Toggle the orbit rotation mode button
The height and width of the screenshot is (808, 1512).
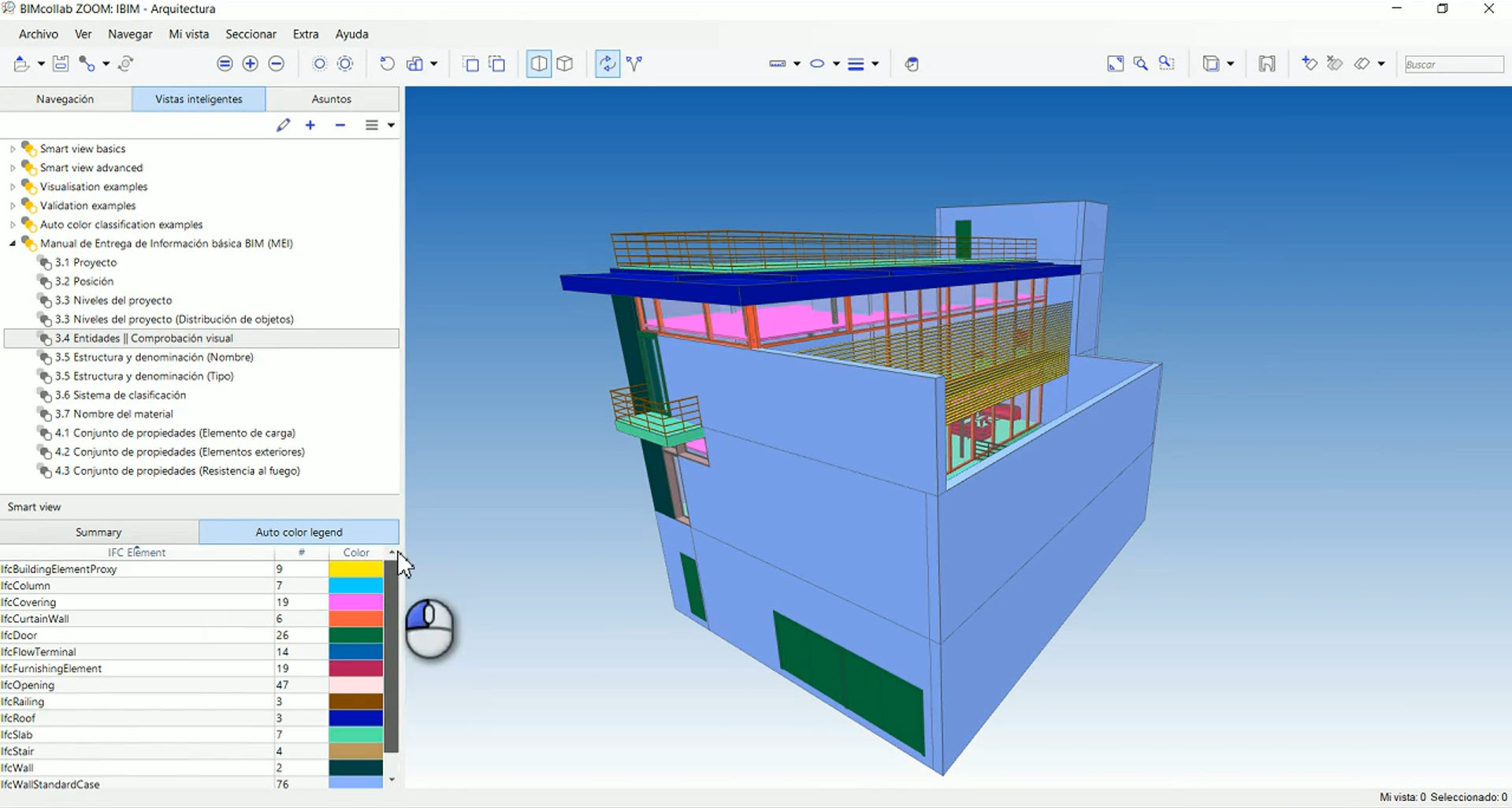607,64
